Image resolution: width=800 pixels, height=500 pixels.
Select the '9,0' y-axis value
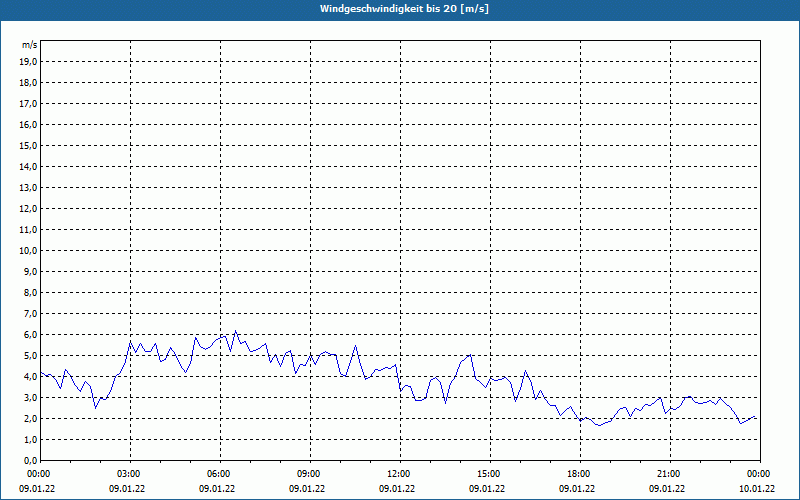[30, 271]
